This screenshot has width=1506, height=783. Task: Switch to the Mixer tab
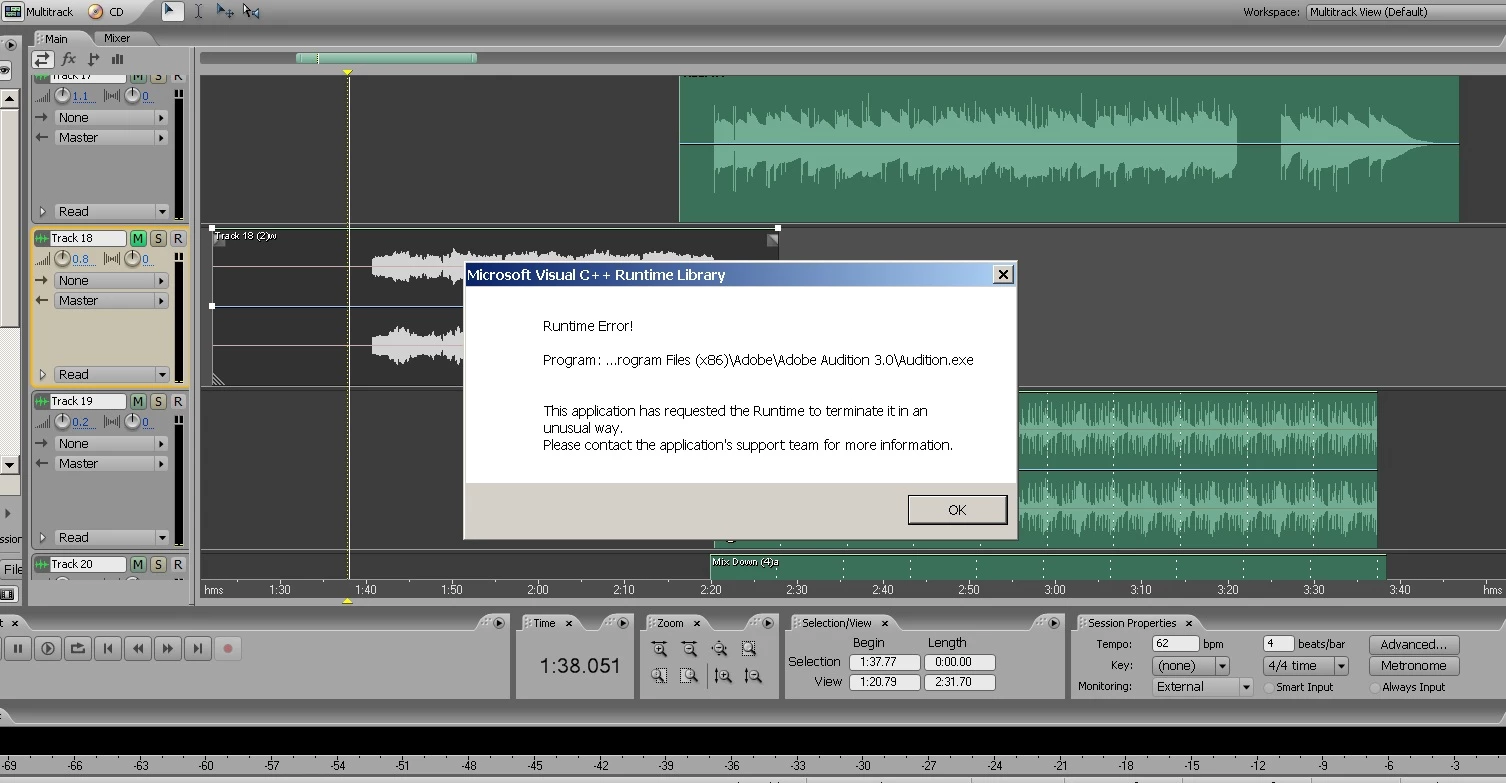coord(117,39)
